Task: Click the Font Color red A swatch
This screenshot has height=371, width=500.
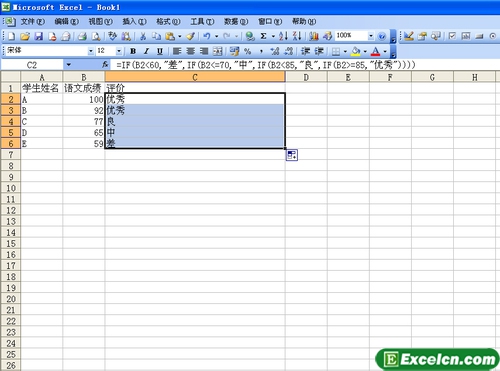Action: (x=376, y=51)
